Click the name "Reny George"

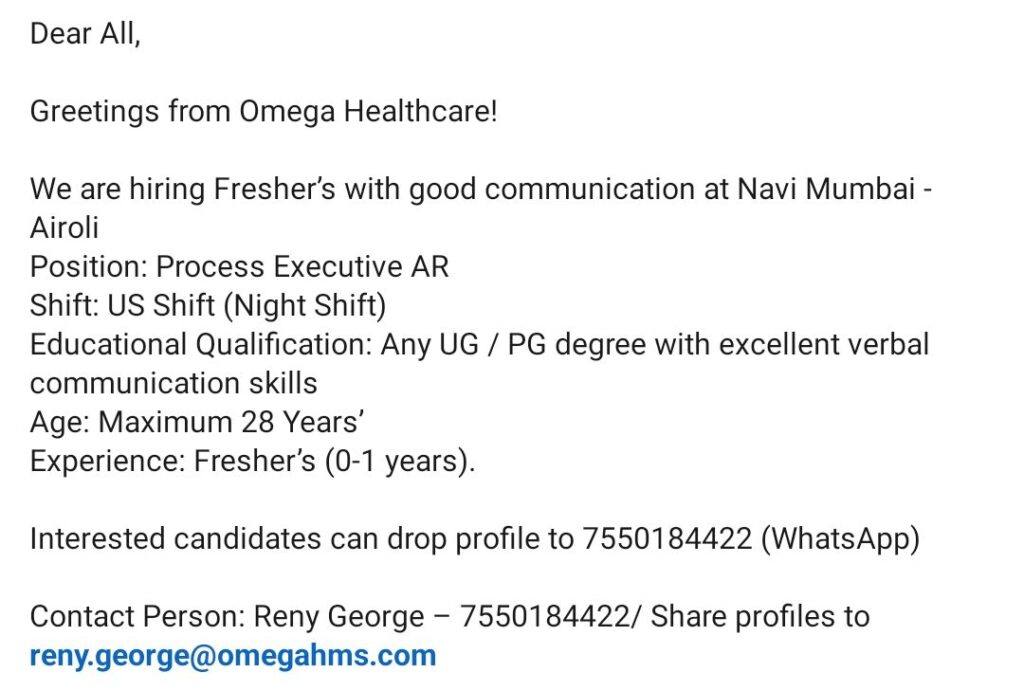[339, 617]
